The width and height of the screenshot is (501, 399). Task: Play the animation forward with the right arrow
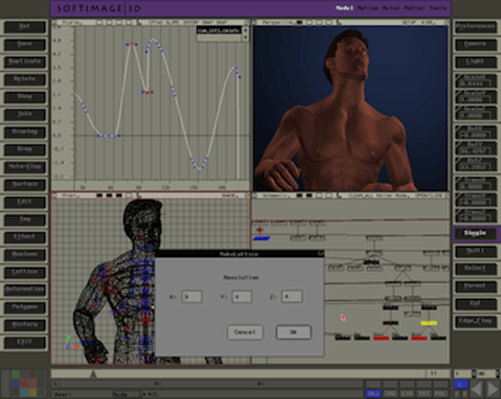coord(492,389)
